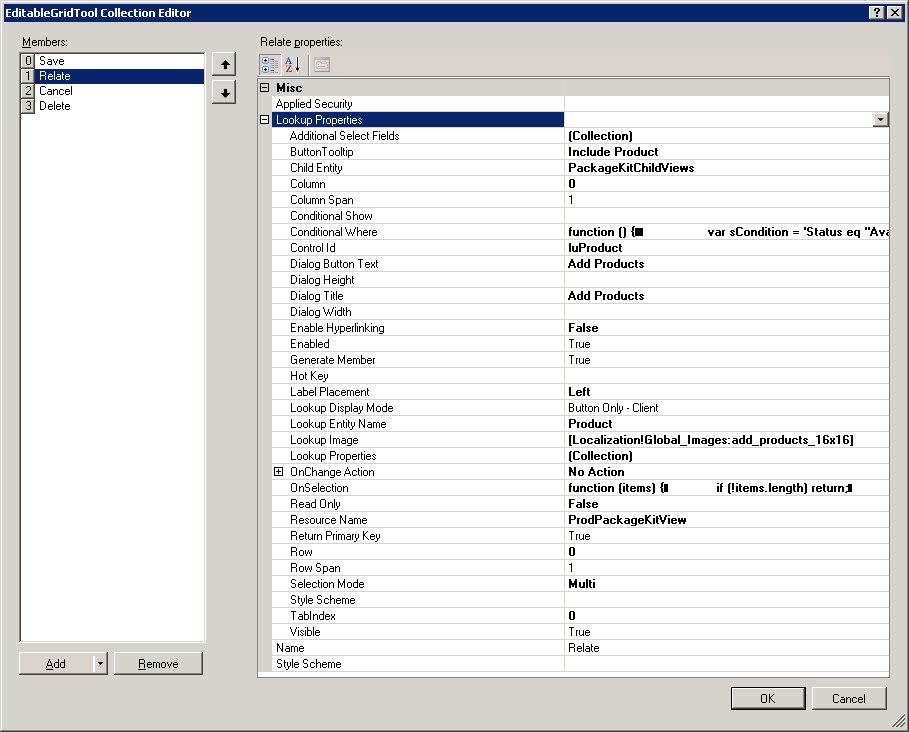Select the TabIndex property
This screenshot has width=909, height=732.
point(312,616)
